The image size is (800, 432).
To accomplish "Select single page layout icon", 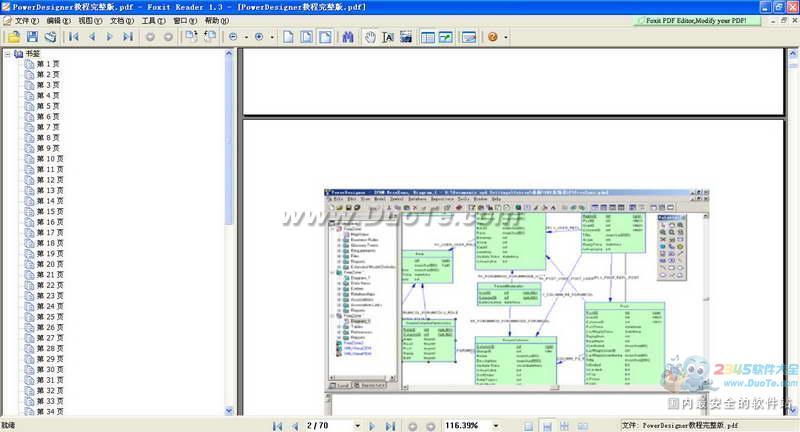I will (529, 426).
